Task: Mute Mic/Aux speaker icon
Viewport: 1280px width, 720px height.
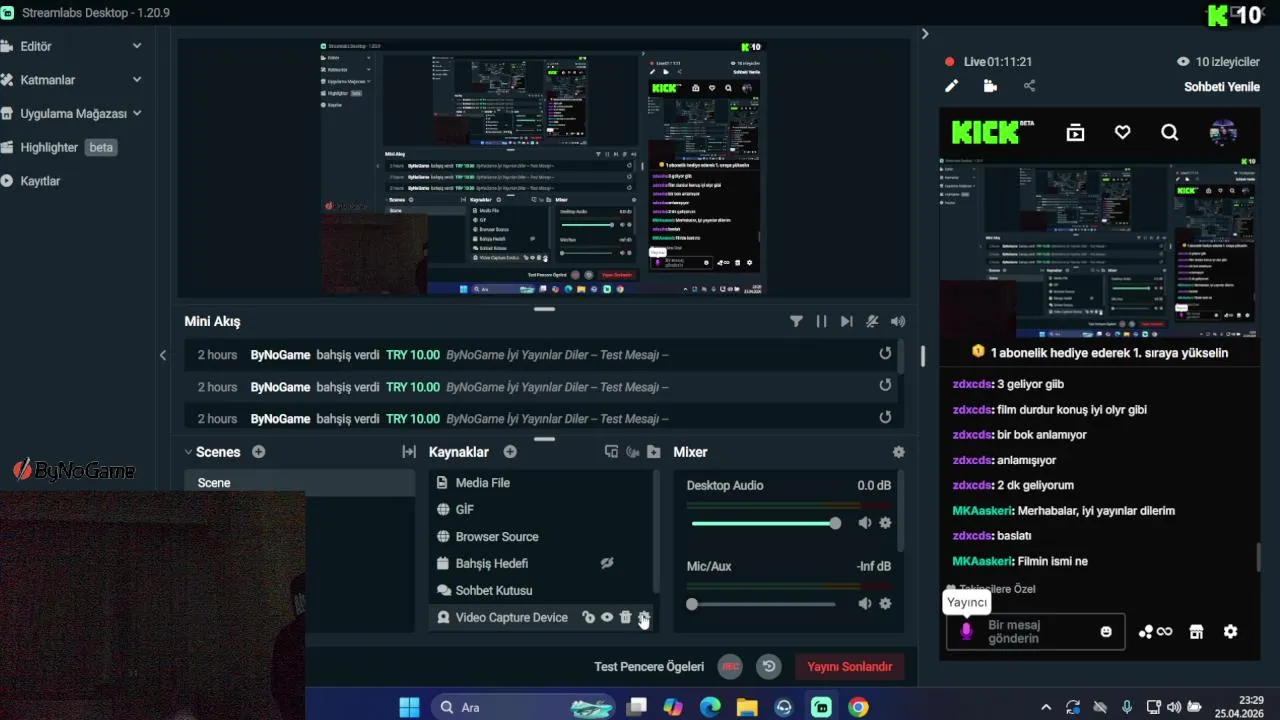Action: (865, 604)
